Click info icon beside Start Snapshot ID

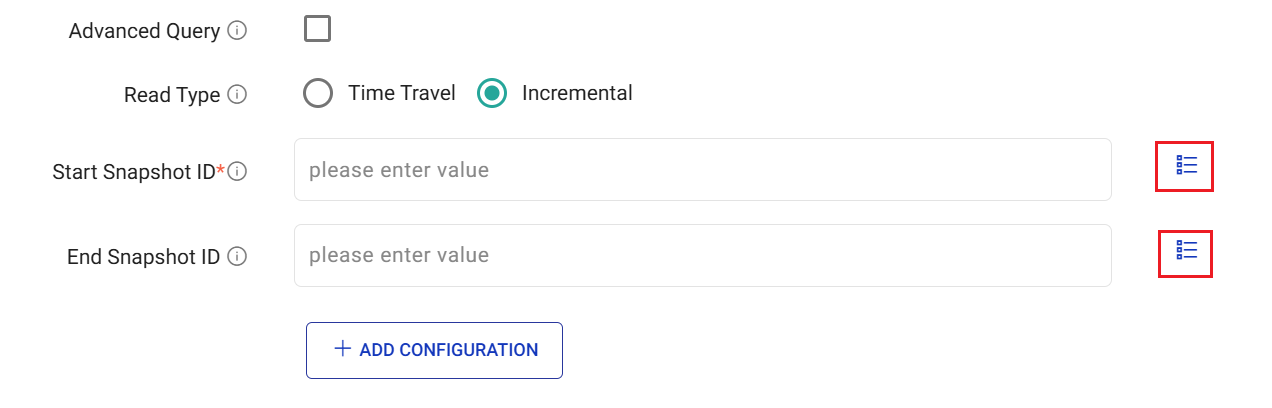pos(237,172)
